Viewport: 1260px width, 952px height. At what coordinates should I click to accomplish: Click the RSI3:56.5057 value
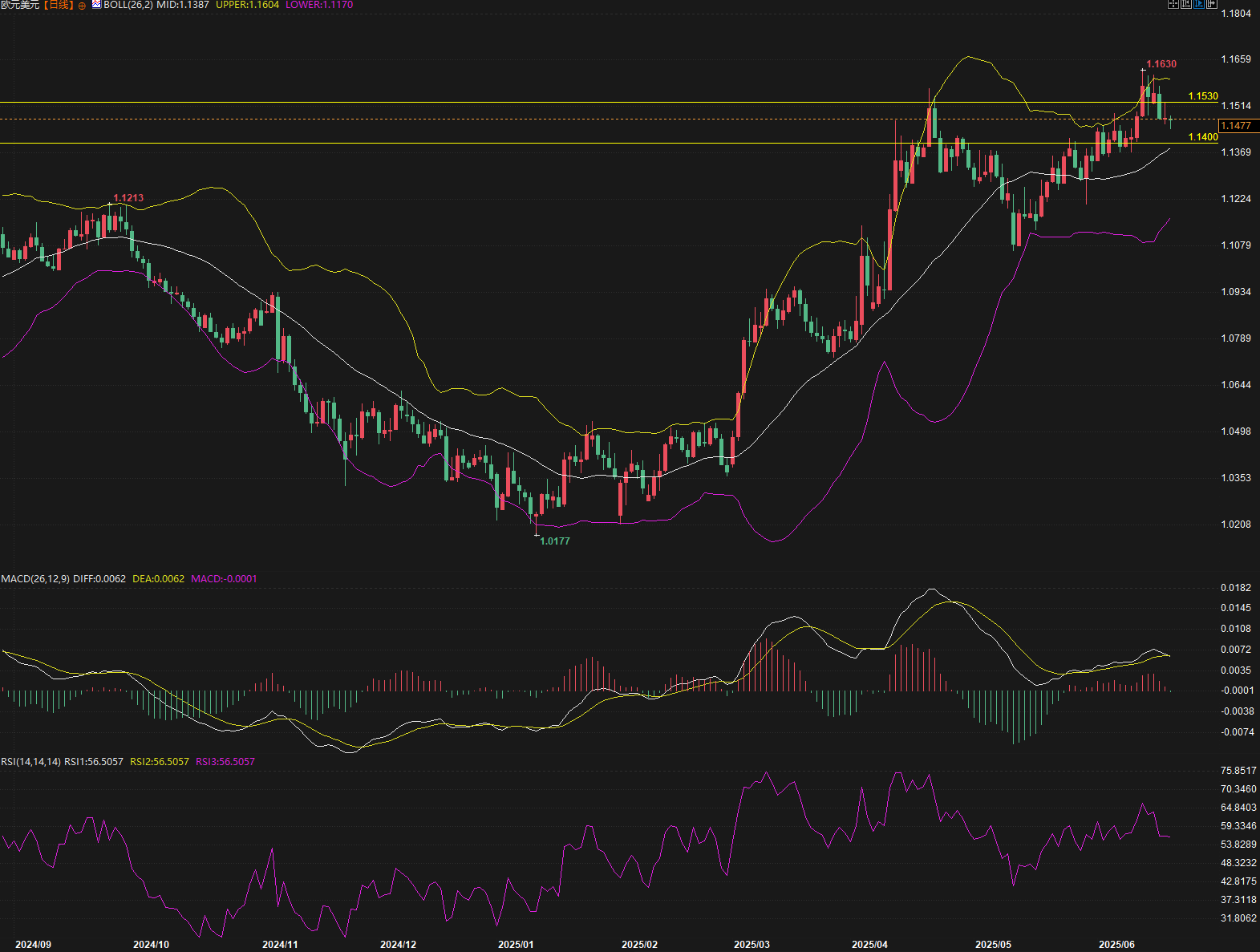pyautogui.click(x=225, y=761)
